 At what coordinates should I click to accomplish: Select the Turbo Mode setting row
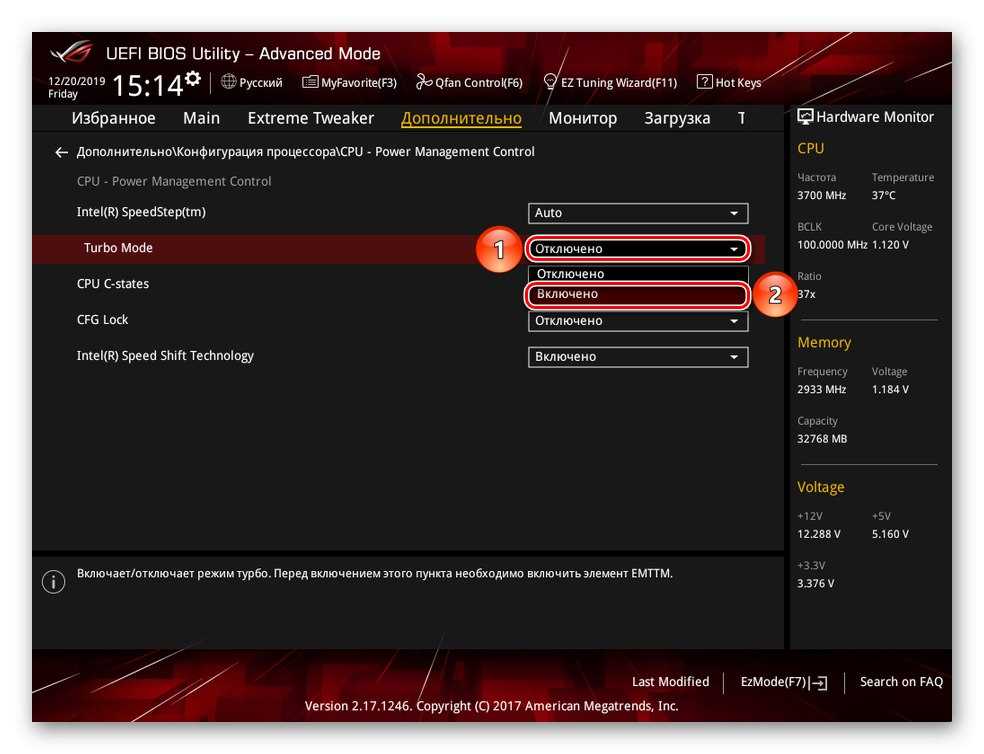[398, 249]
